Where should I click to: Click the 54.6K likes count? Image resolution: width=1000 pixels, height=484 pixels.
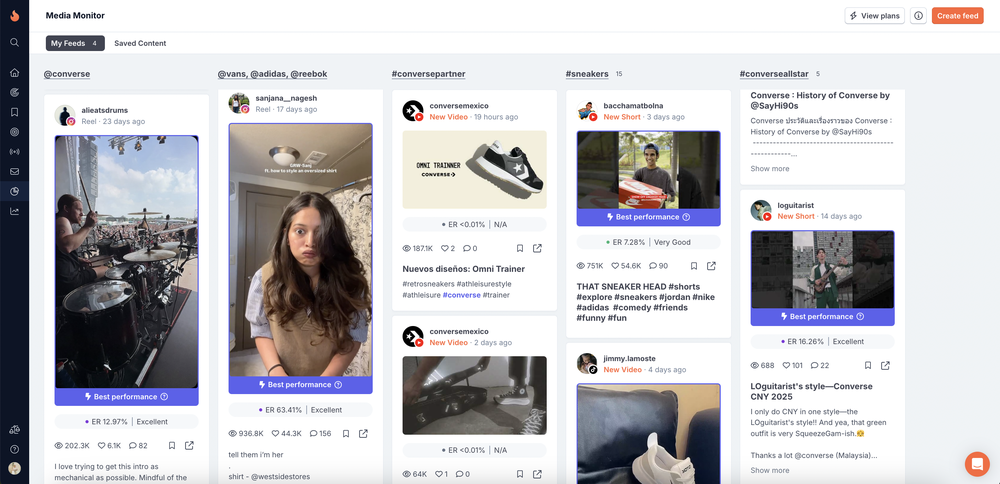pyautogui.click(x=626, y=266)
